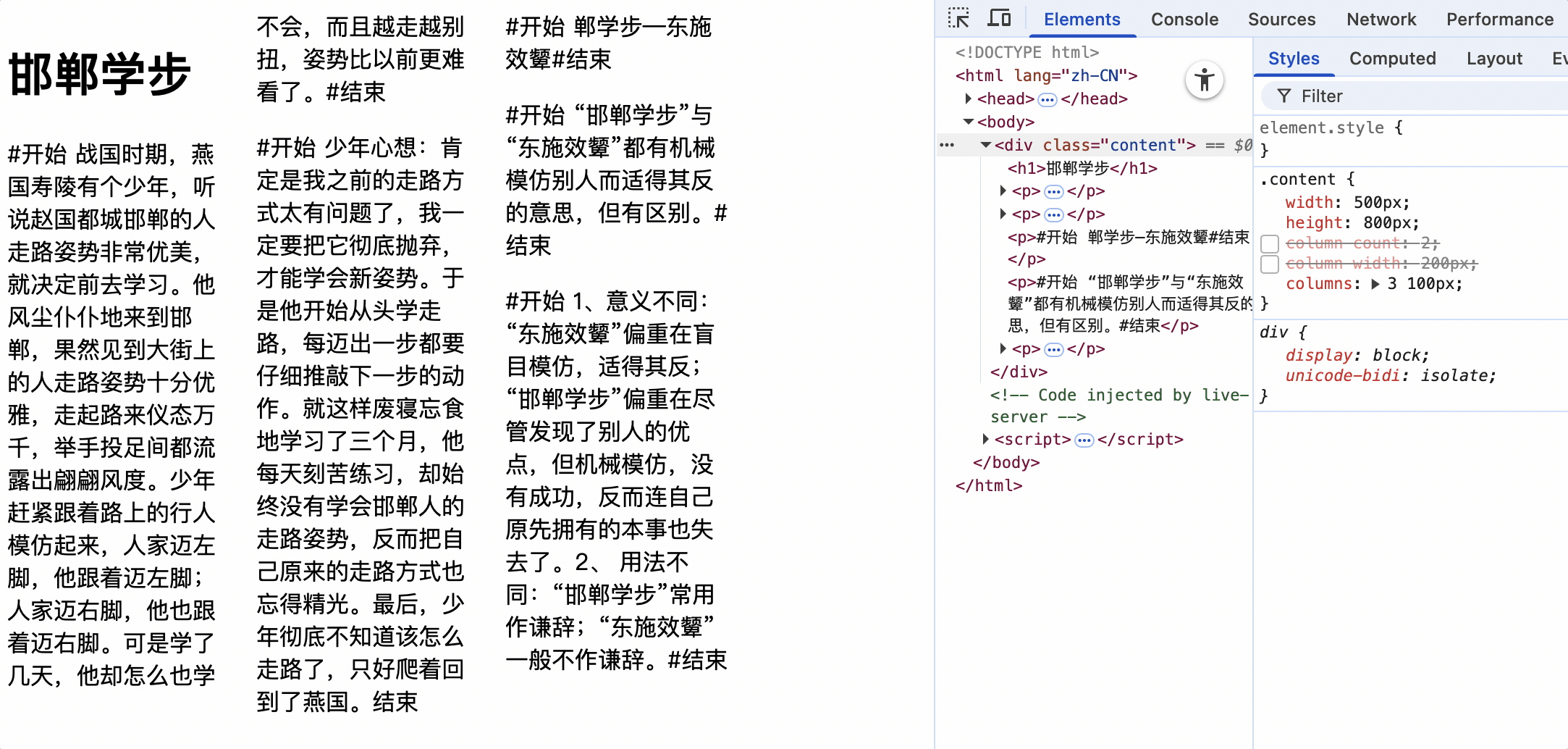Select the p node containing 鄲学步—东施效颦
Screen dimensions: 1568x749
(1129, 248)
